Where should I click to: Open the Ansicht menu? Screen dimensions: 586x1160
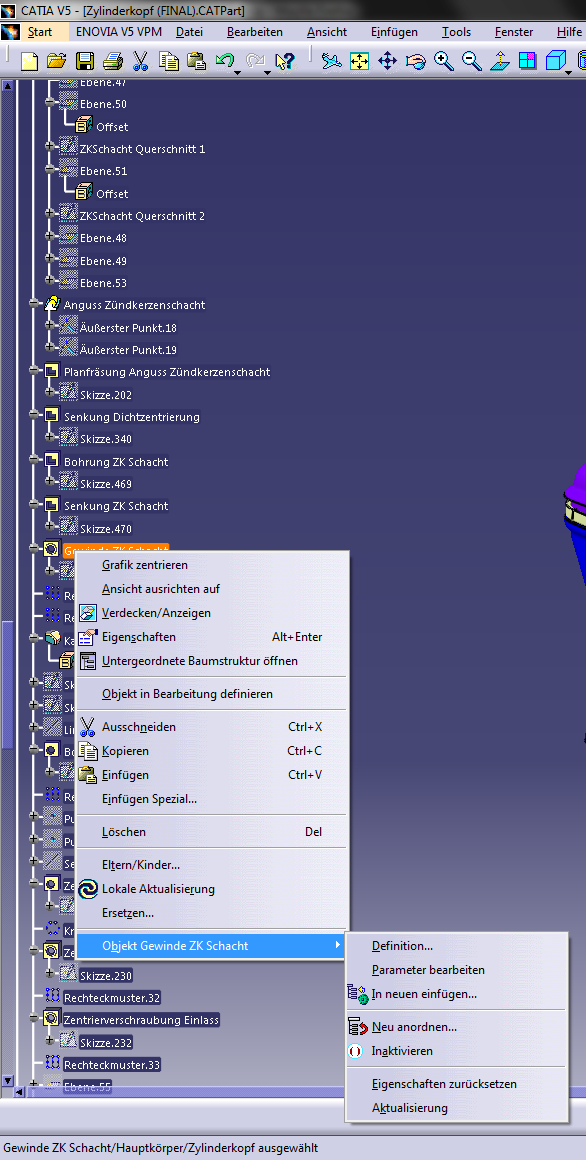(x=327, y=32)
